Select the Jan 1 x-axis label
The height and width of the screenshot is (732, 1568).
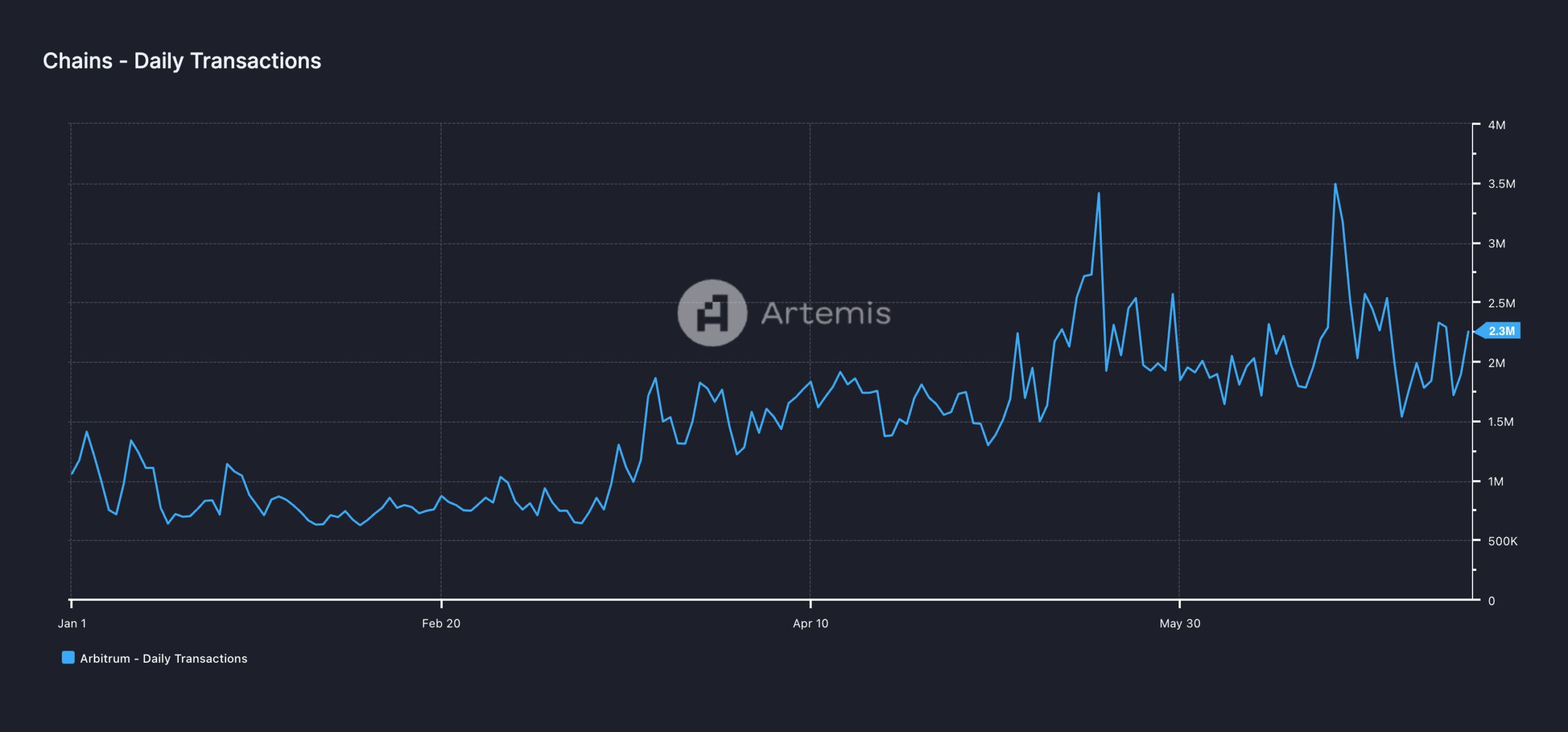(72, 624)
